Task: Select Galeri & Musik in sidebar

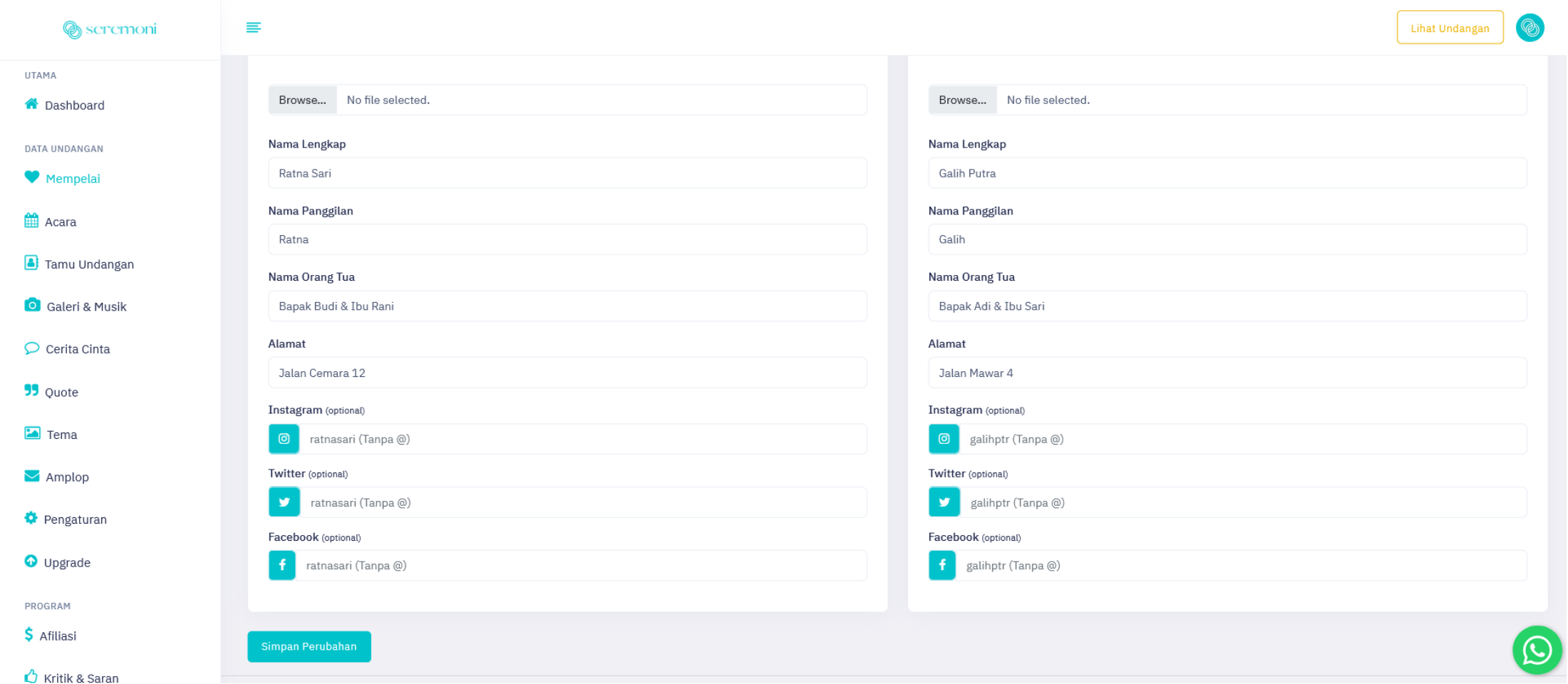Action: 86,307
